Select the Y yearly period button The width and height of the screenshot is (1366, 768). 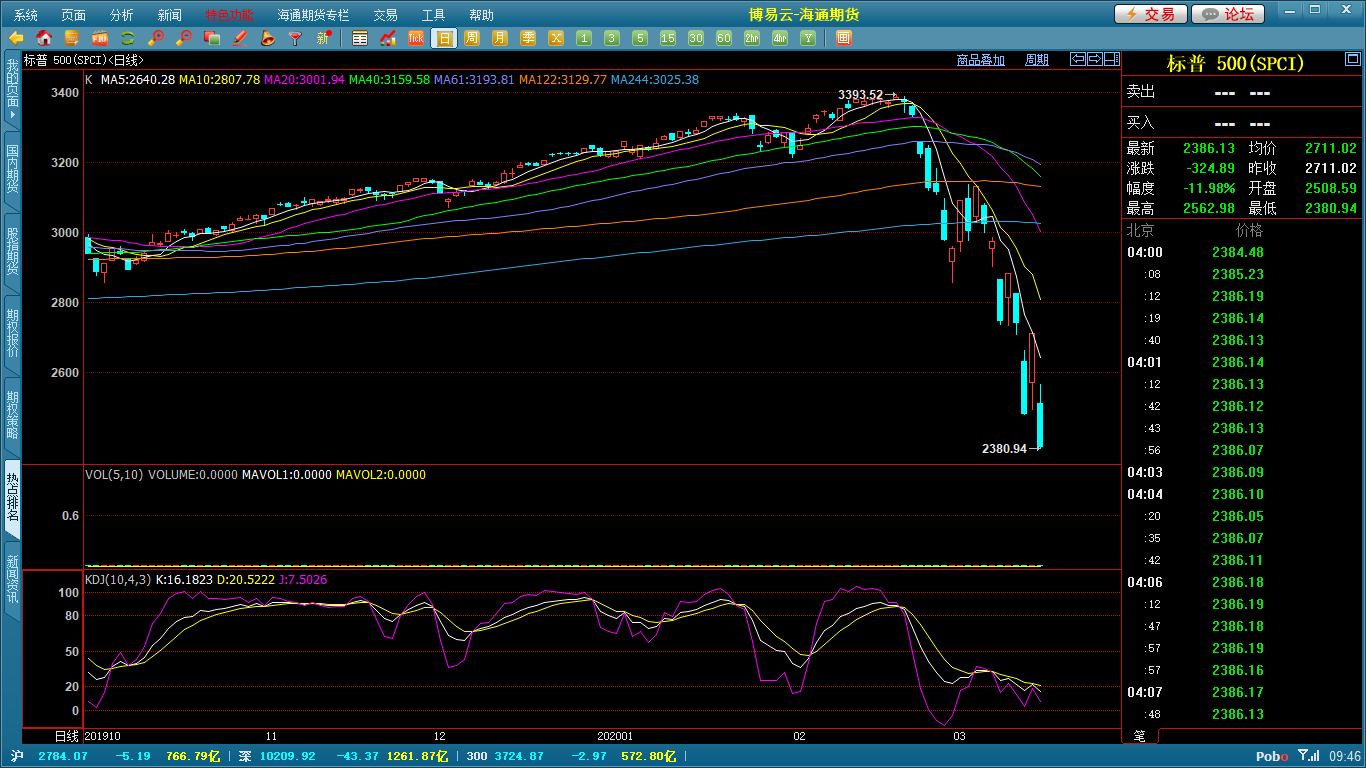tap(808, 38)
